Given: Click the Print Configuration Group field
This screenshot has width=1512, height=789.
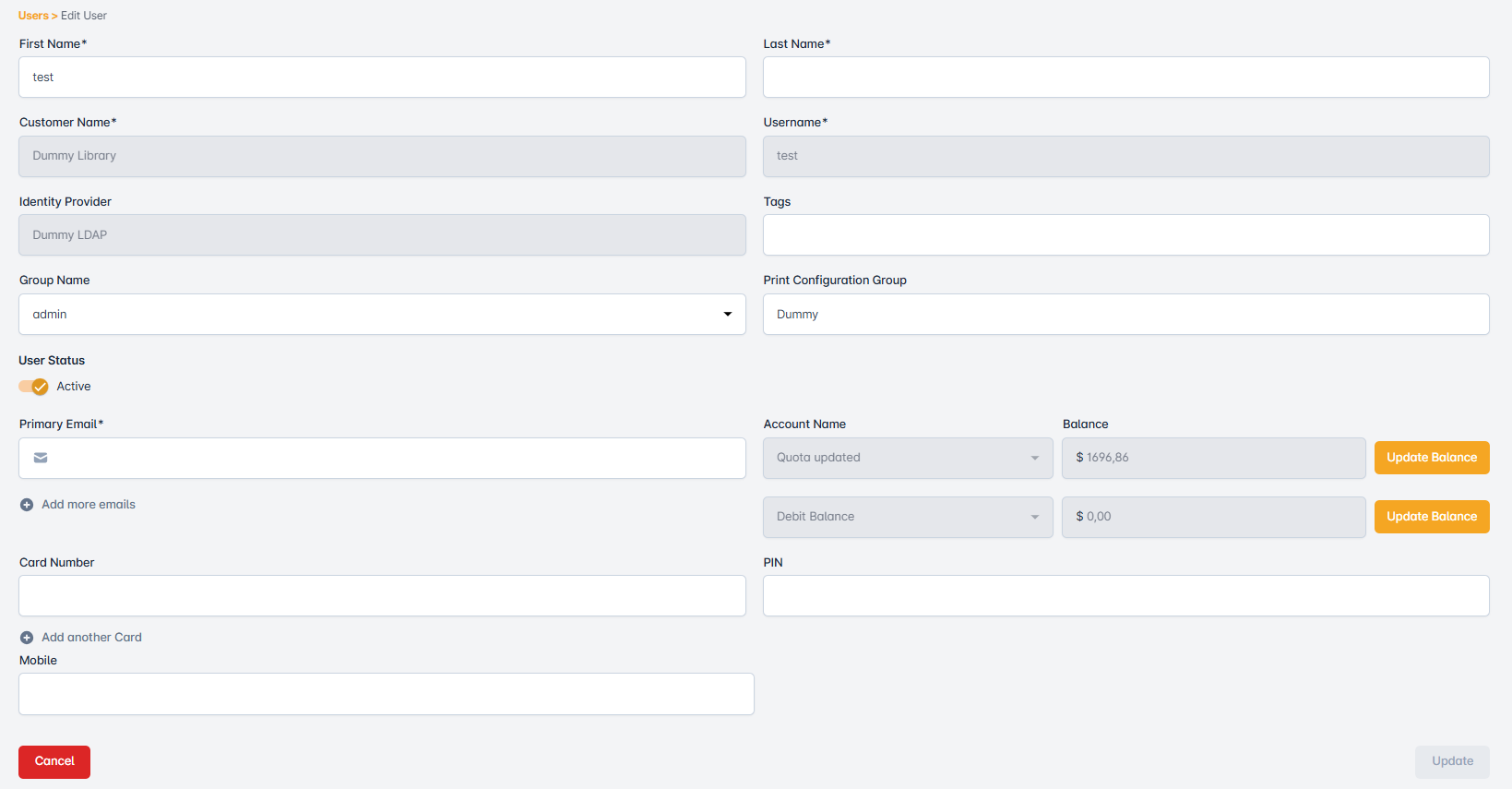Looking at the screenshot, I should point(1125,315).
